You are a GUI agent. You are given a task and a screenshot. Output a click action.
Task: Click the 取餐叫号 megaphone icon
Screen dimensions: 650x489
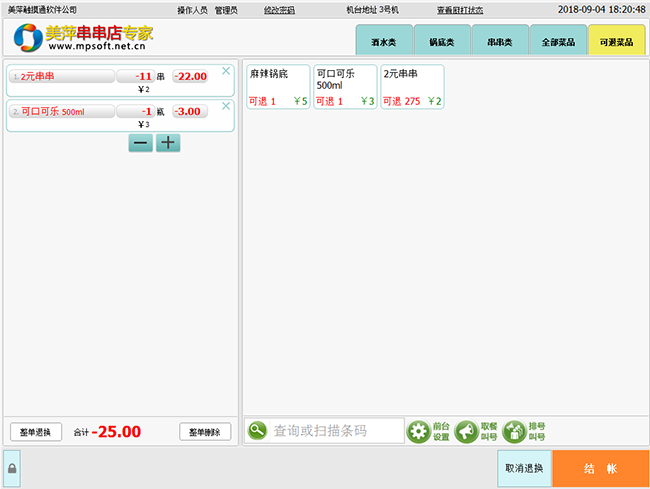(x=466, y=431)
